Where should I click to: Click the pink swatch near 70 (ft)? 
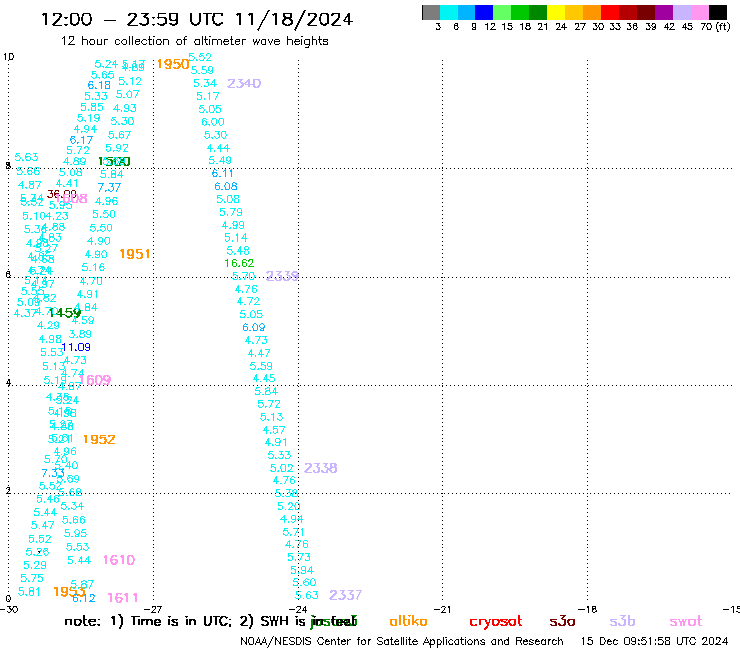coord(699,12)
